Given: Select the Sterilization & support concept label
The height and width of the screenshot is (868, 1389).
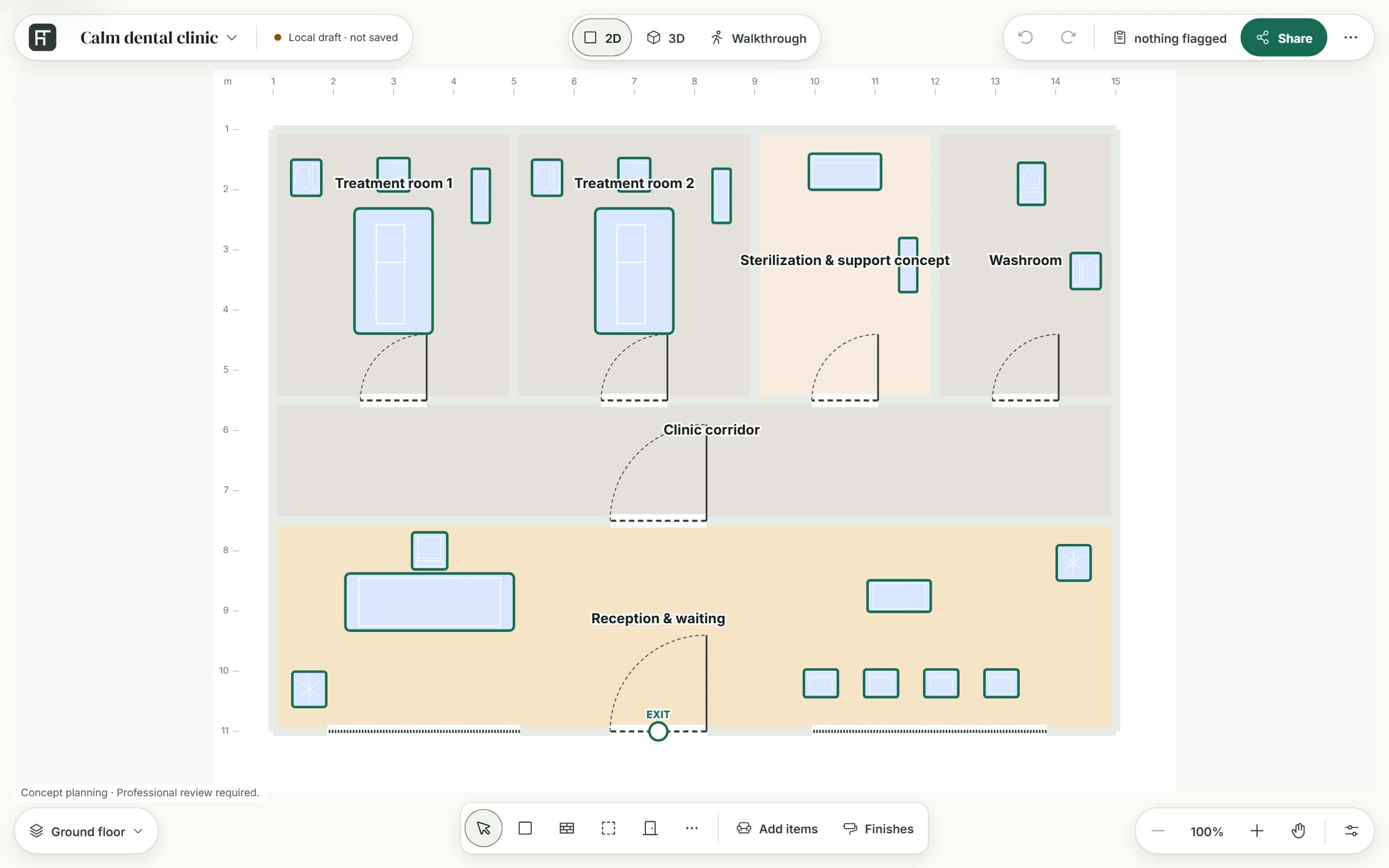Looking at the screenshot, I should pos(844,260).
